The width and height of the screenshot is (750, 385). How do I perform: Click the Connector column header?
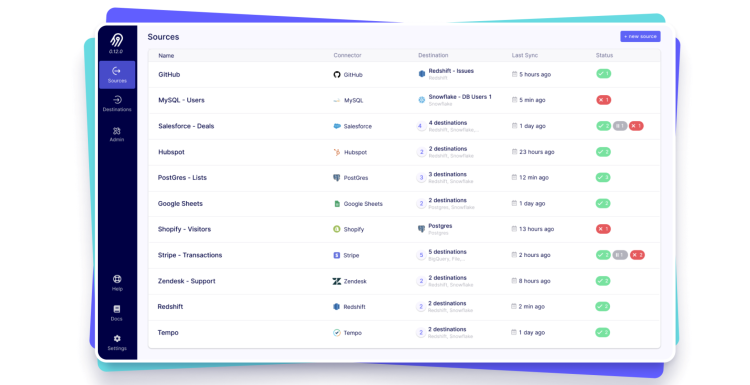[347, 55]
